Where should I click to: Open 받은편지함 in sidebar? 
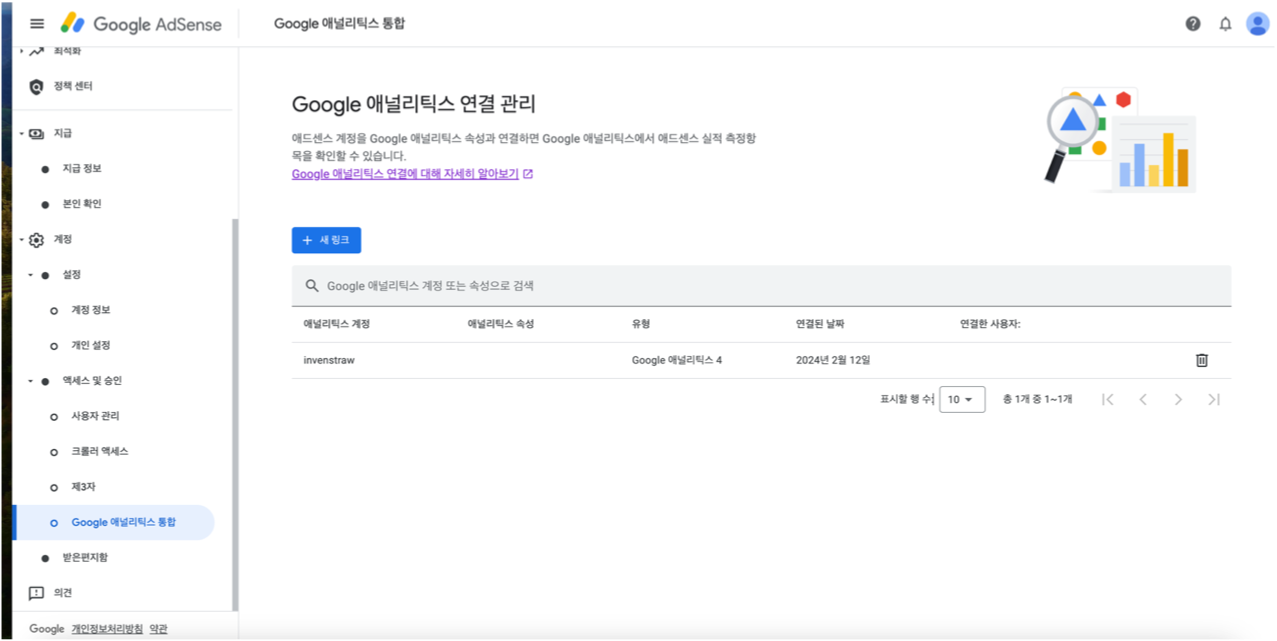click(85, 557)
